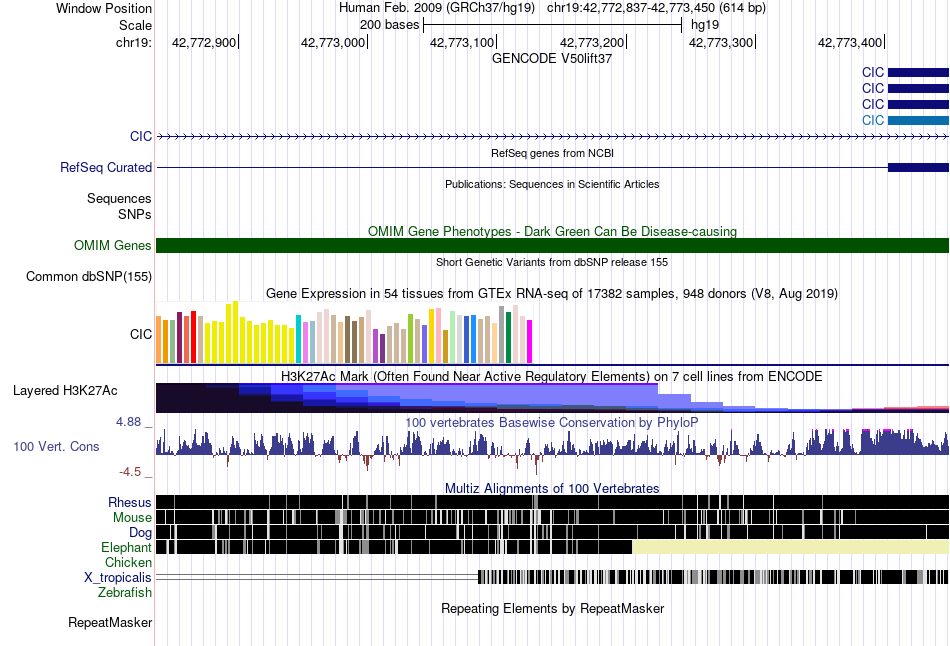Click the RepeatMasker track label

pyautogui.click(x=110, y=622)
